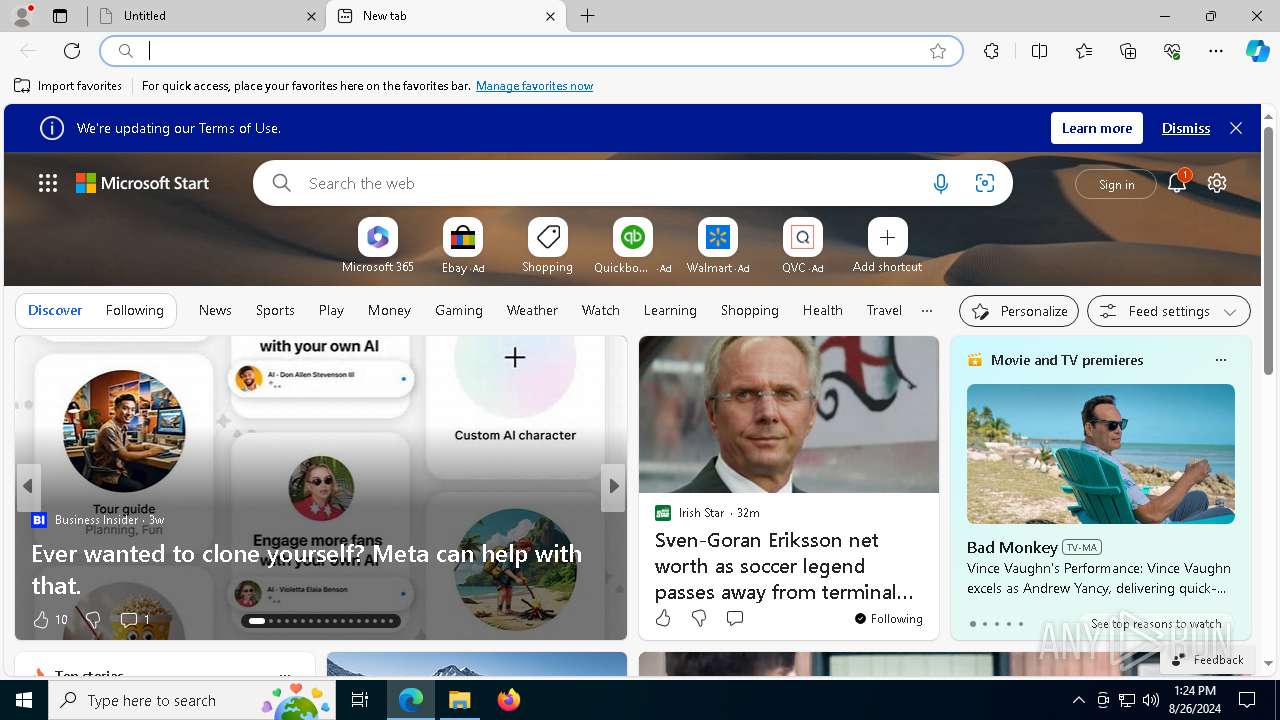Click Learn more on Terms banner
This screenshot has height=720, width=1280.
1097,128
